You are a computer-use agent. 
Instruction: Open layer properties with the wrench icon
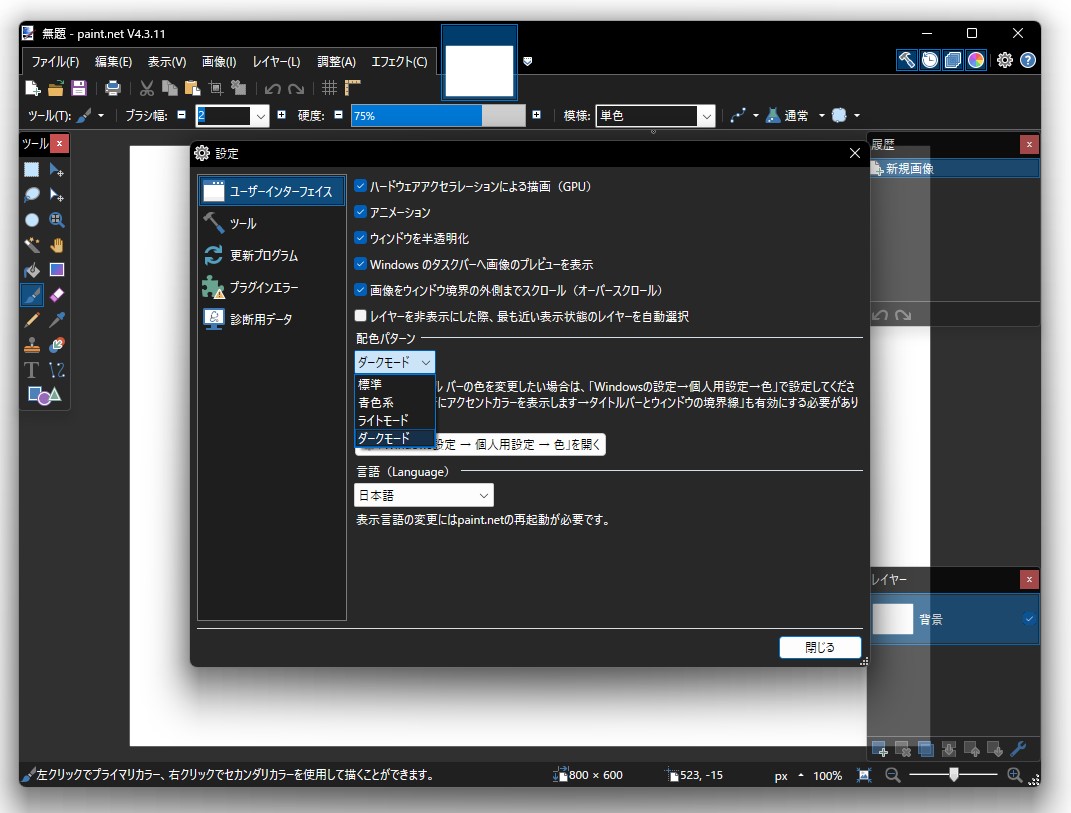point(1018,749)
